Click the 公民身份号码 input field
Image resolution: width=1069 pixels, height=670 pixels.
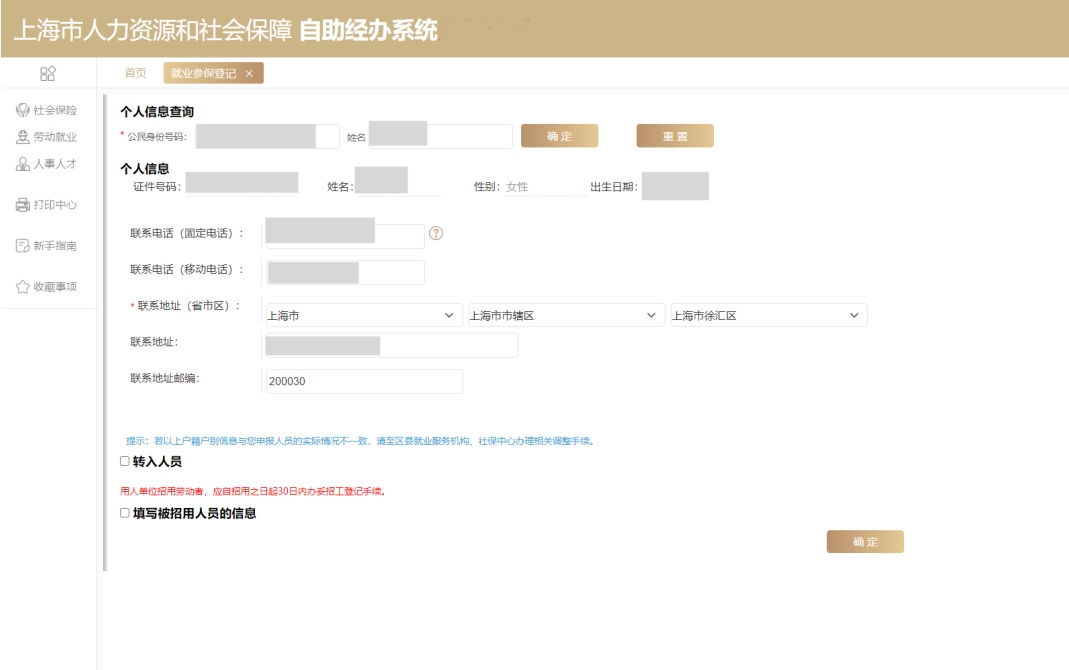tap(267, 136)
